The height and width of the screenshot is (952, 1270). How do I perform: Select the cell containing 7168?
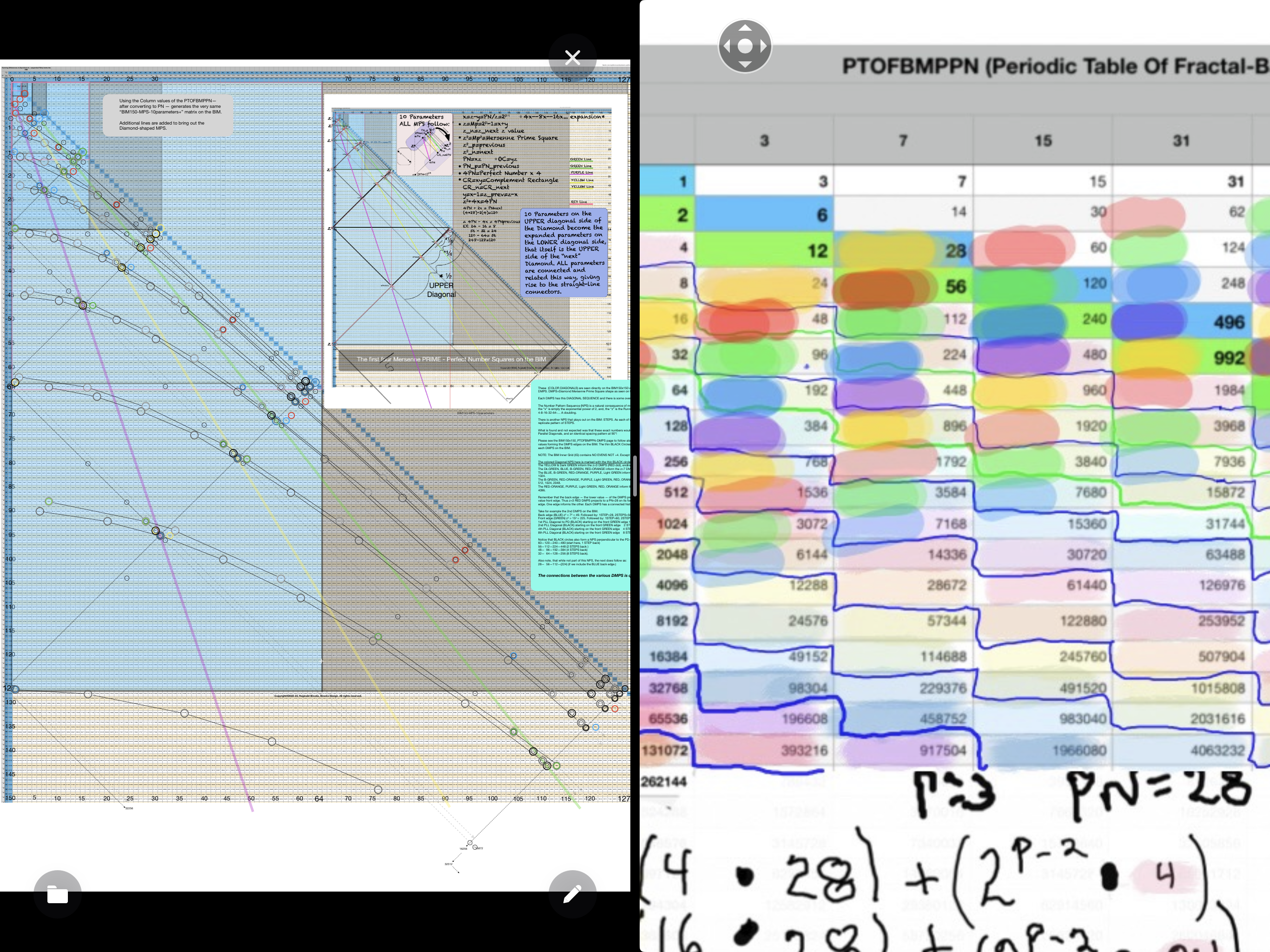pos(903,524)
